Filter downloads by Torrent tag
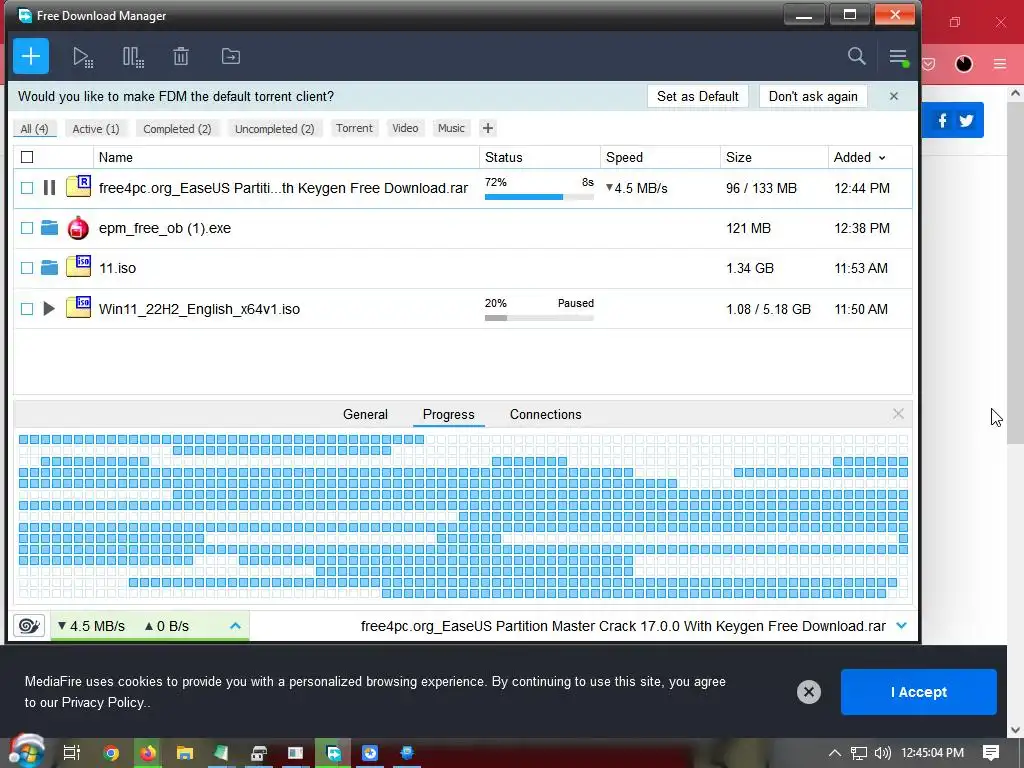The width and height of the screenshot is (1024, 768). [x=354, y=128]
